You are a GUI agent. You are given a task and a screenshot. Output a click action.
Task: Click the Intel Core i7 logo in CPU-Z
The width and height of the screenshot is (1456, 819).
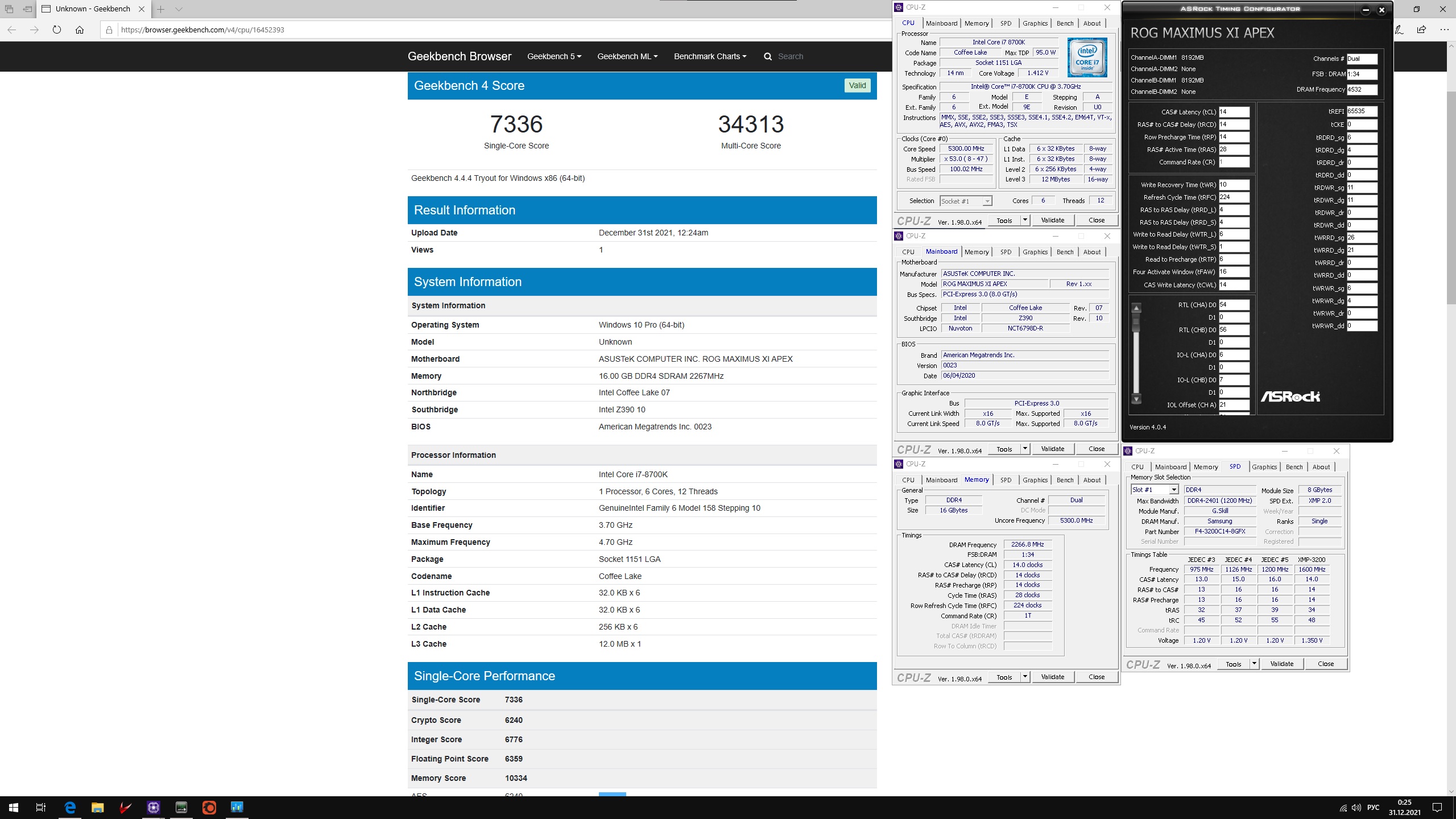coord(1087,57)
